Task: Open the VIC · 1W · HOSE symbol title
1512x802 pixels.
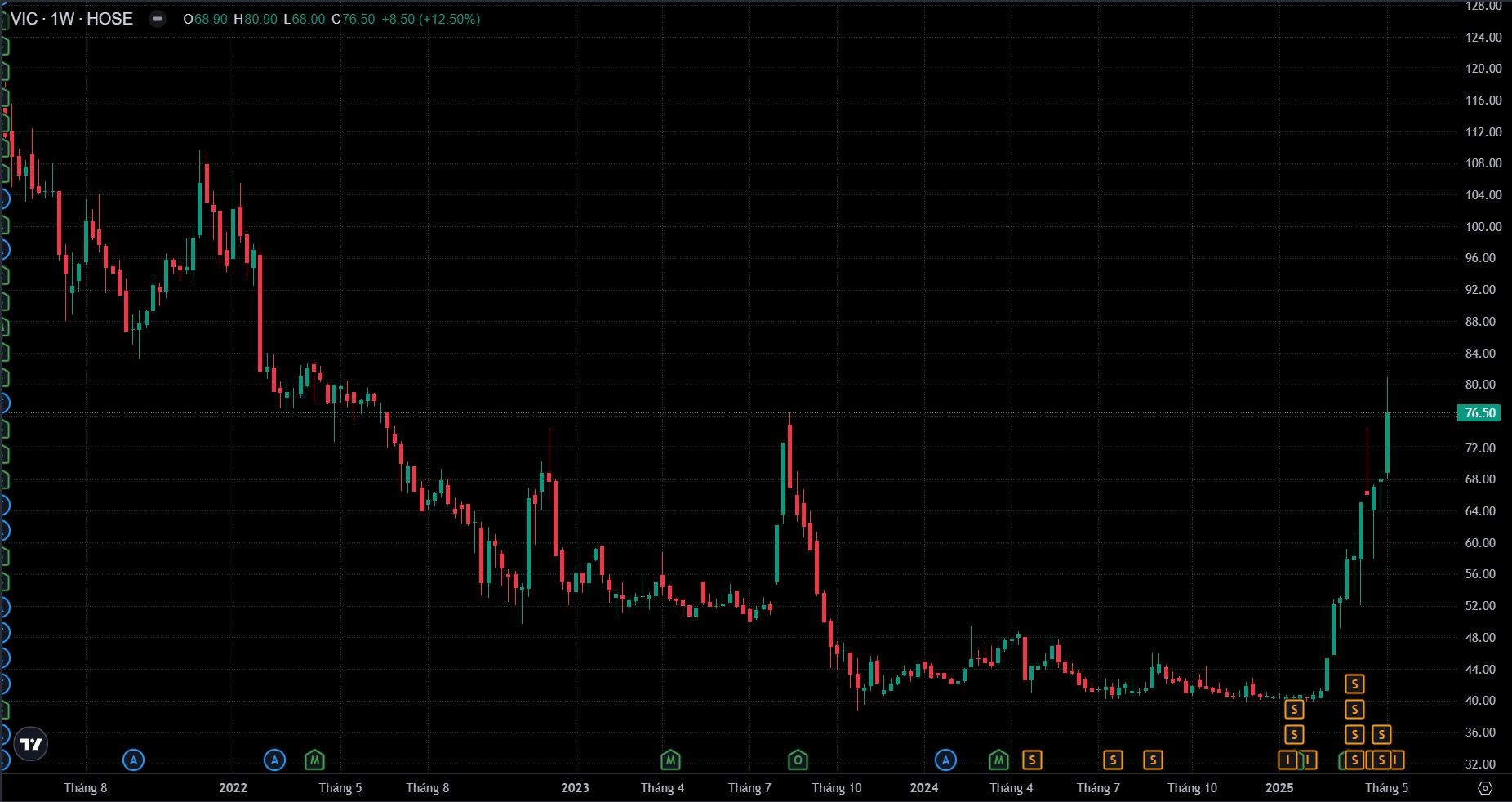Action: [x=72, y=19]
